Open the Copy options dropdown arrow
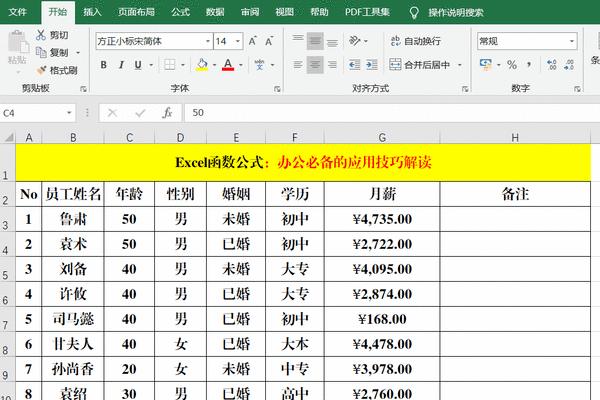The width and height of the screenshot is (600, 400). [x=78, y=52]
